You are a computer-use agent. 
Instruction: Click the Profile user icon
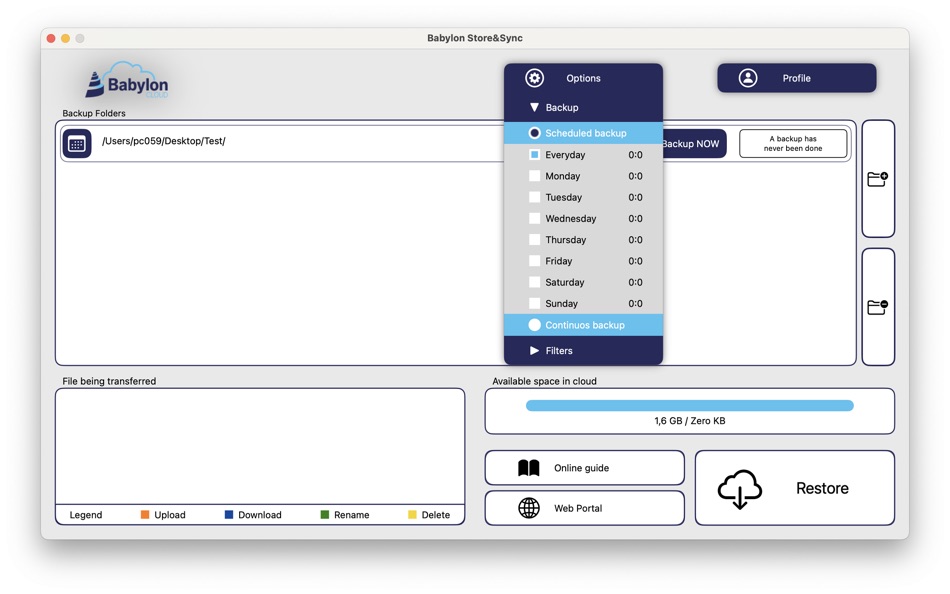point(748,78)
